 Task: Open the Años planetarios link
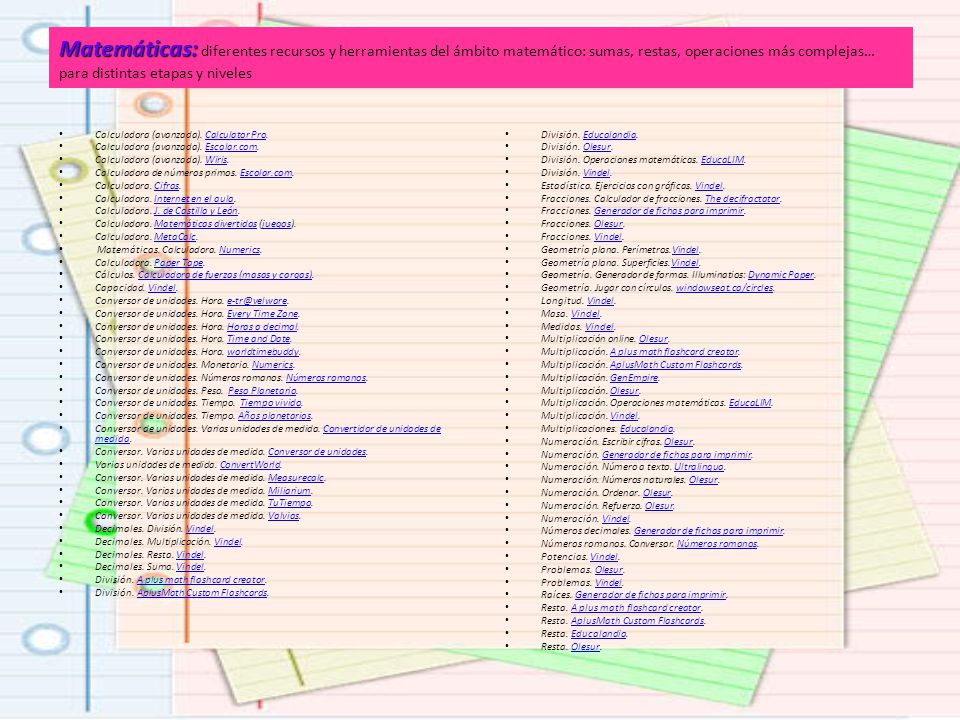pos(275,416)
